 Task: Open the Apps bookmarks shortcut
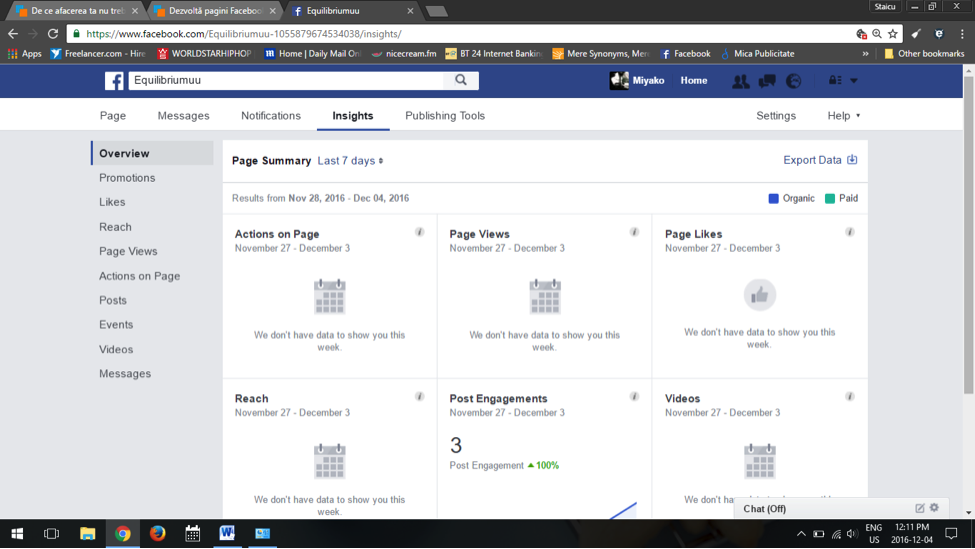pyautogui.click(x=24, y=53)
